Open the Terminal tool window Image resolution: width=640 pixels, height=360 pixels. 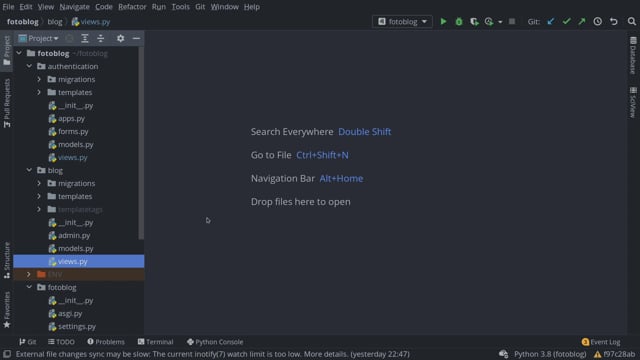[156, 342]
